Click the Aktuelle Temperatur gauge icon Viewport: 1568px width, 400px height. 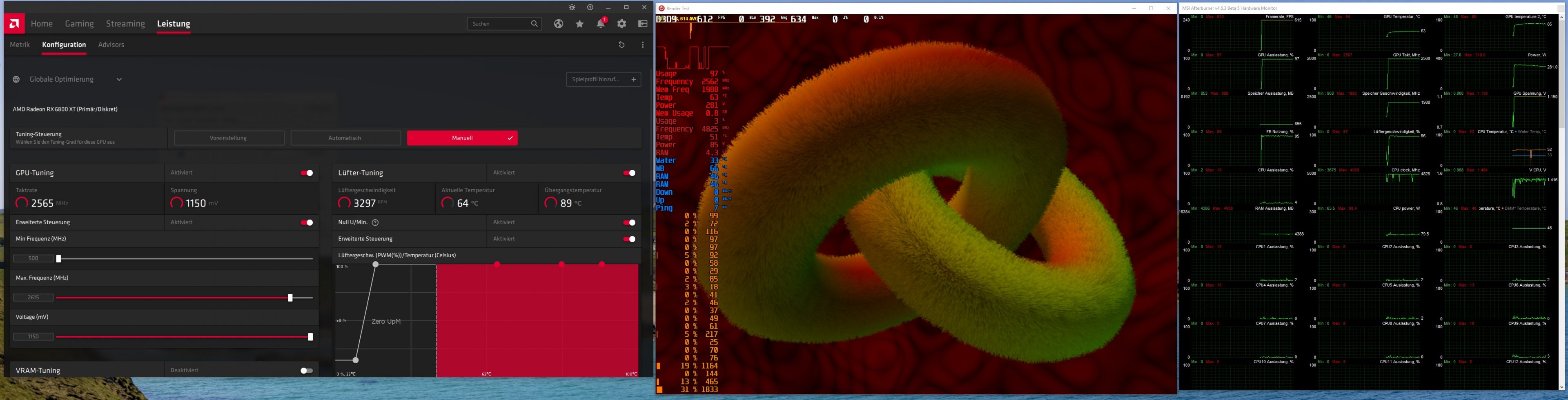448,203
